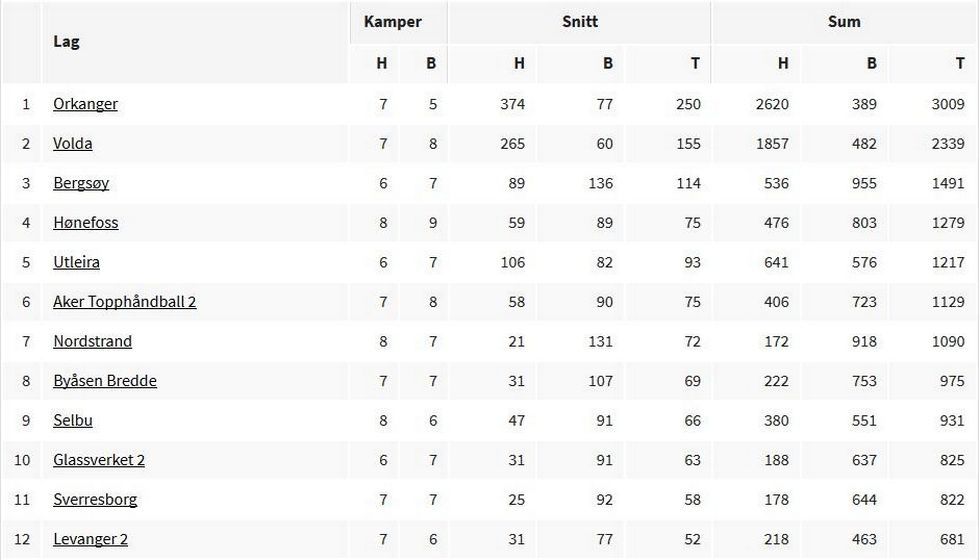This screenshot has width=980, height=560.
Task: Click Aker Topphåndball 2 link
Action: pos(124,301)
